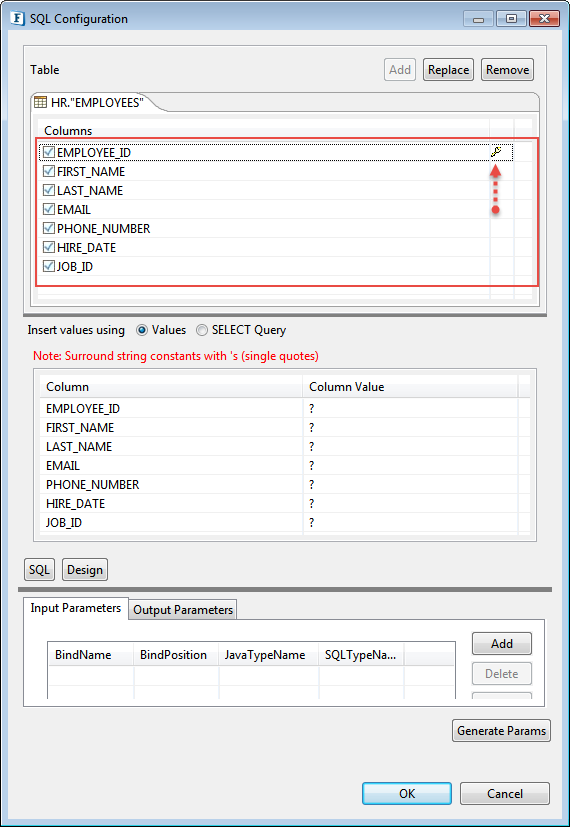This screenshot has width=570, height=827.
Task: Select the SELECT Query radio option
Action: 202,330
